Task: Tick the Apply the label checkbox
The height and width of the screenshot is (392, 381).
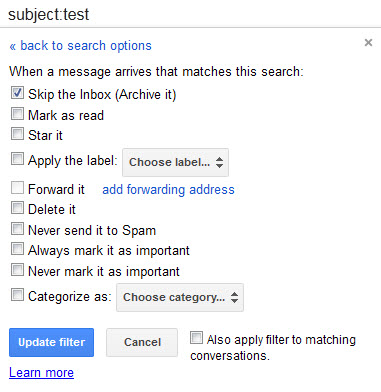Action: [x=17, y=159]
